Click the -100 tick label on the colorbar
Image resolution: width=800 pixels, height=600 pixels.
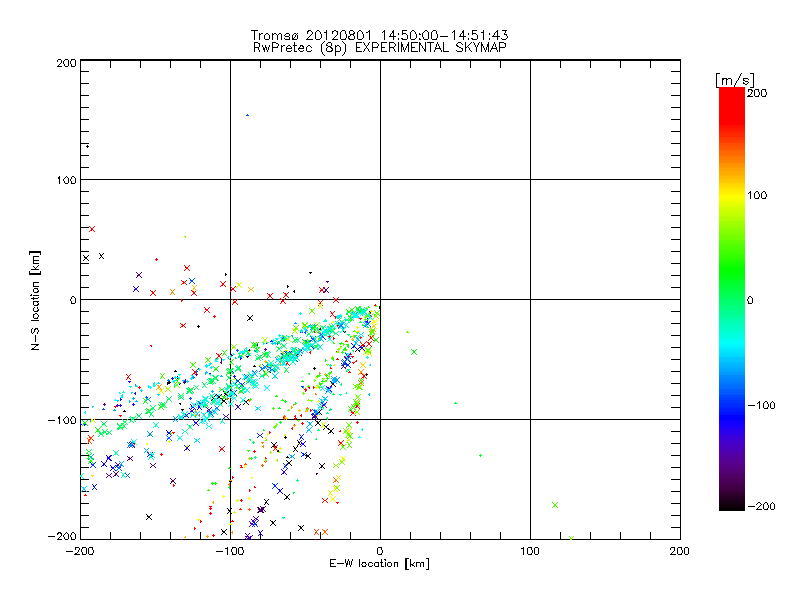click(x=761, y=405)
